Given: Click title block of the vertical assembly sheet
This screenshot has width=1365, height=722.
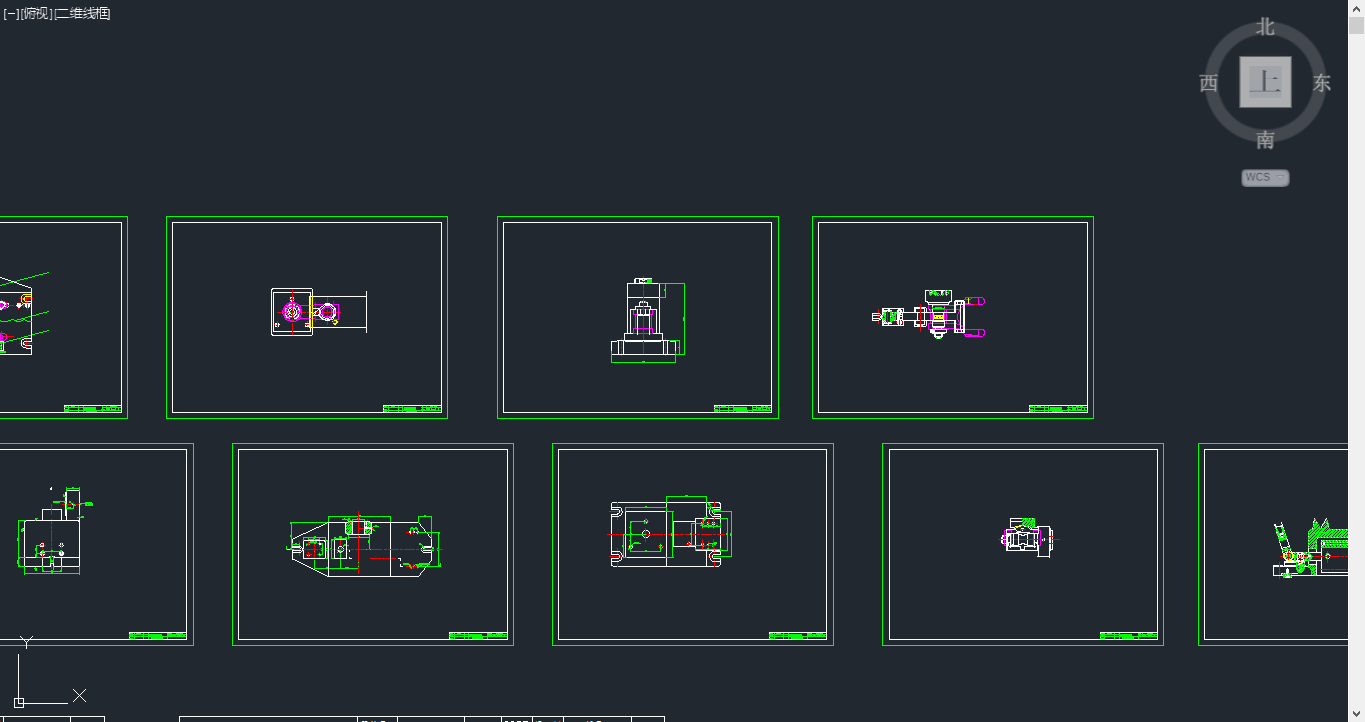Looking at the screenshot, I should point(743,408).
